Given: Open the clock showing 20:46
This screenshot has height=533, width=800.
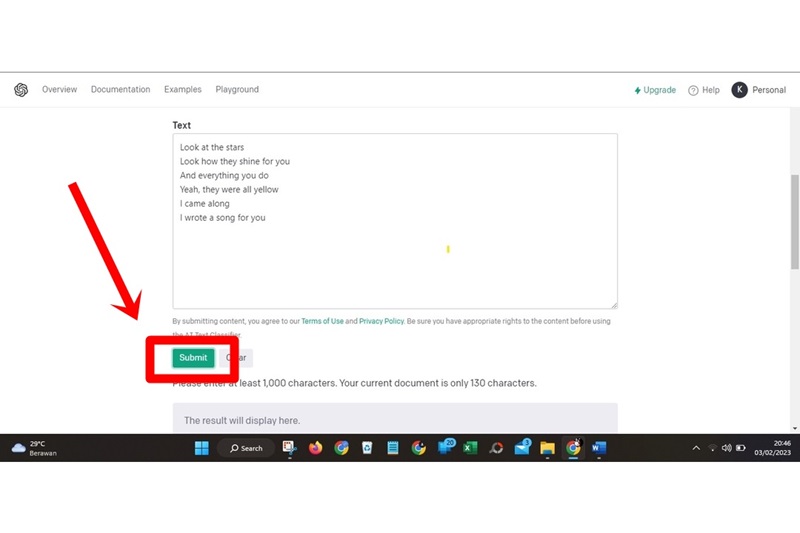Looking at the screenshot, I should click(x=772, y=448).
